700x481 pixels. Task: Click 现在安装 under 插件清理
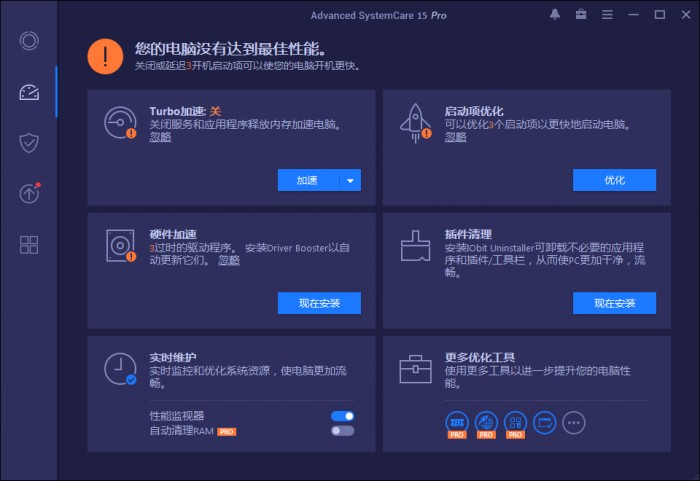(614, 303)
